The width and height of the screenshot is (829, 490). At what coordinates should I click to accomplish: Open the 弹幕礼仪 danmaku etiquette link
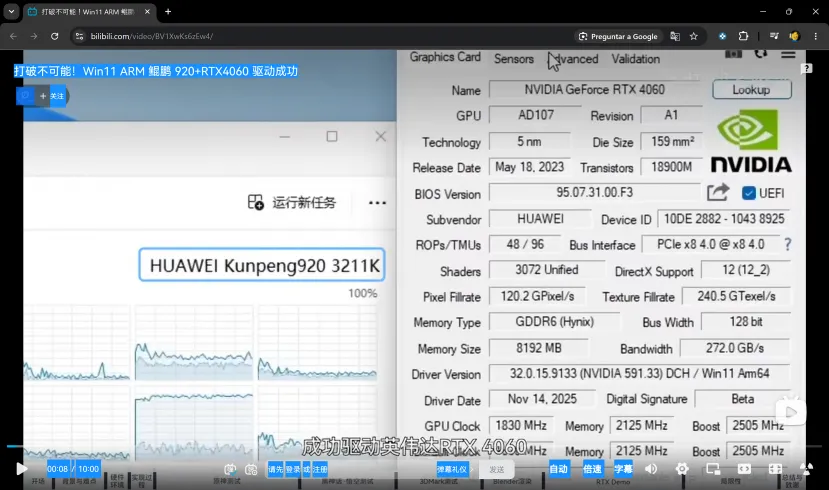coord(453,469)
